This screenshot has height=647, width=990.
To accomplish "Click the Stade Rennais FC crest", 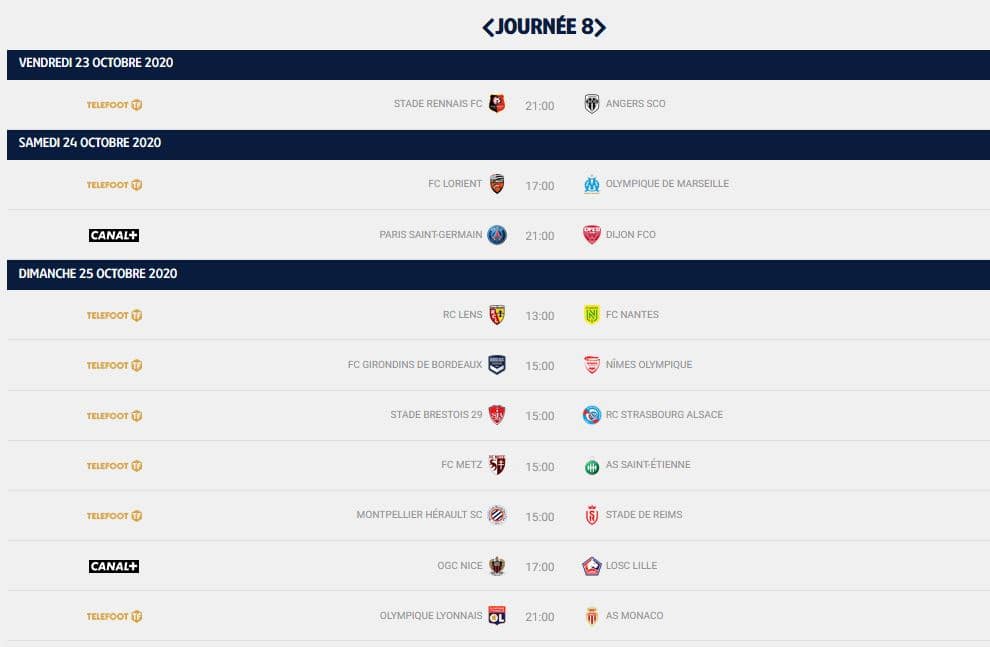I will 497,104.
